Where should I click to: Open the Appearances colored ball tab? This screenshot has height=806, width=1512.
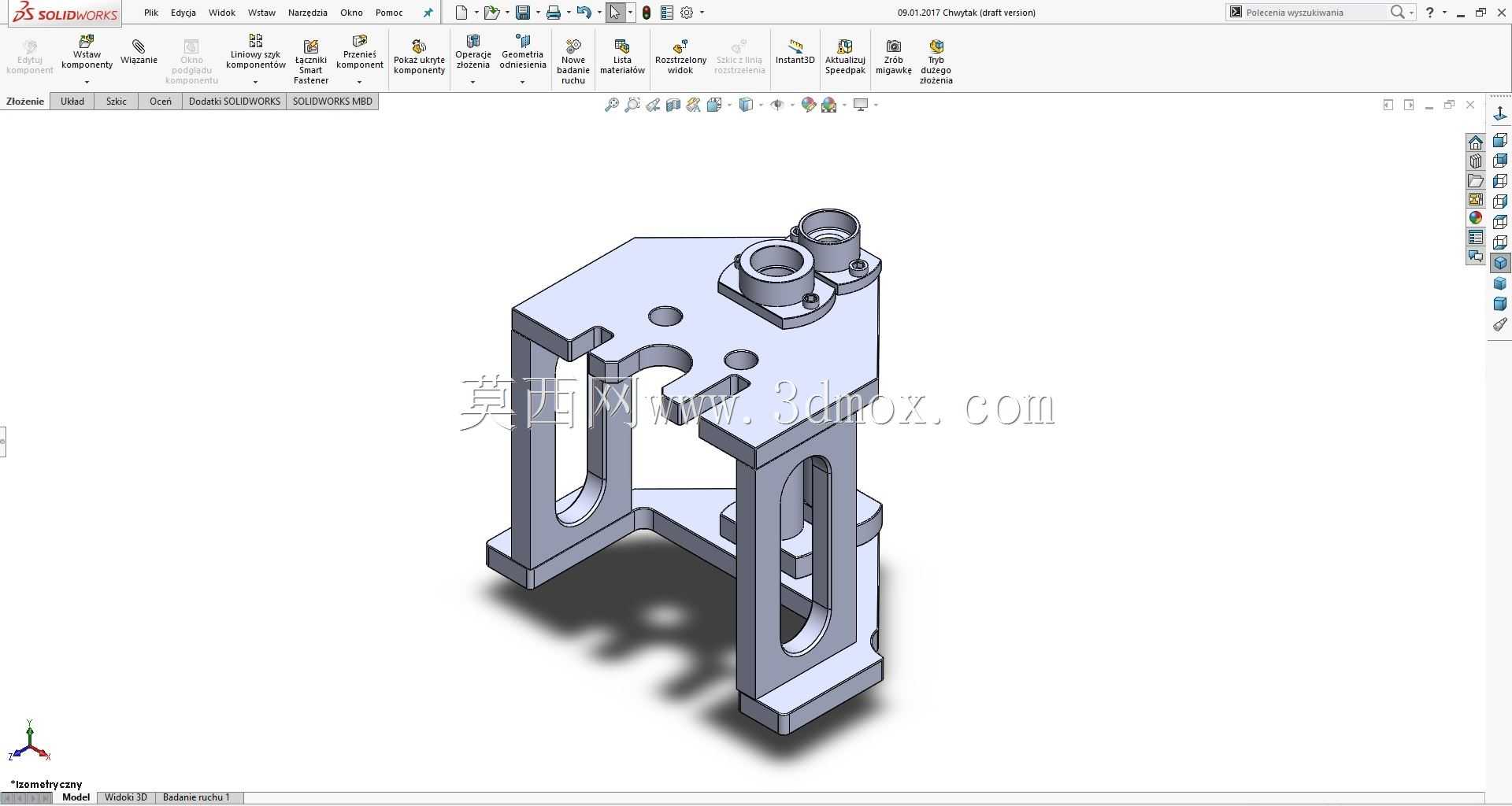tap(1476, 219)
